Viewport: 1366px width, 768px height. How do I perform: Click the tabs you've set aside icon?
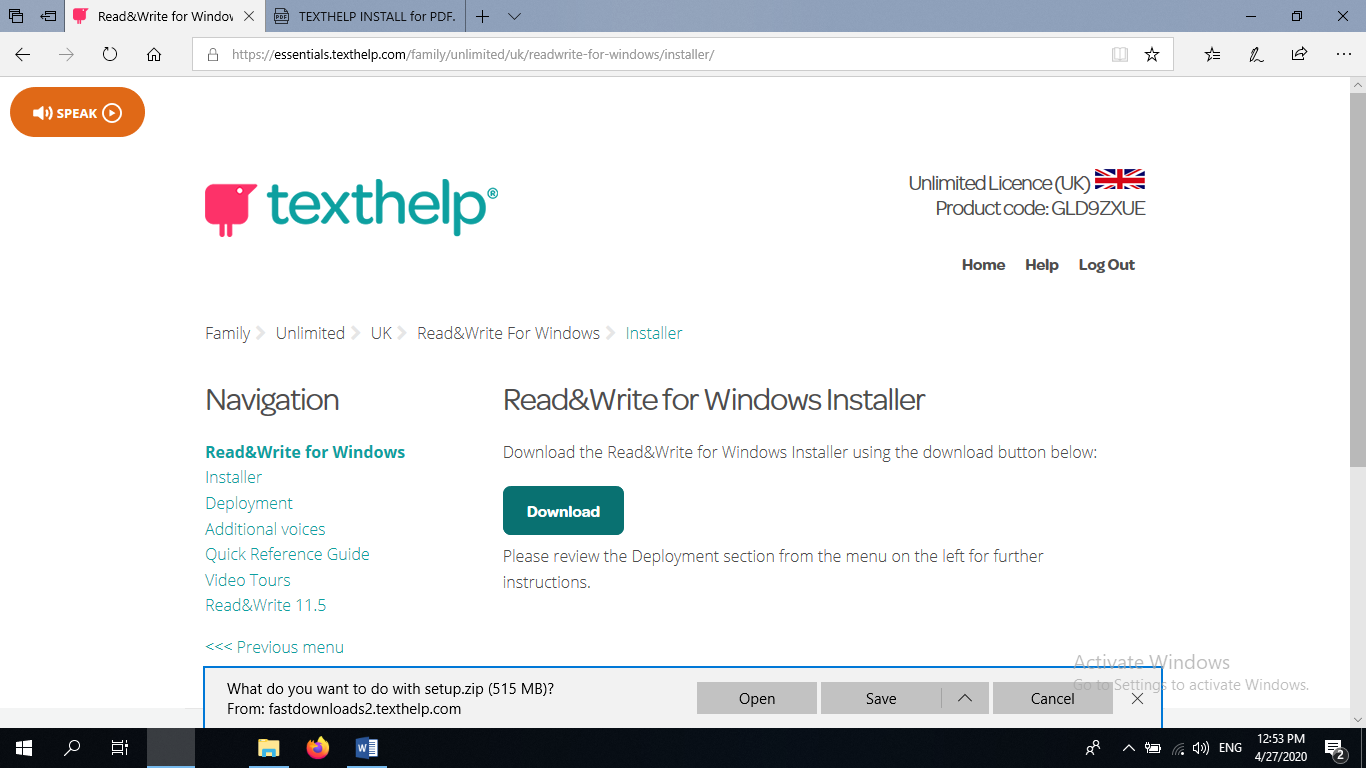coord(16,16)
